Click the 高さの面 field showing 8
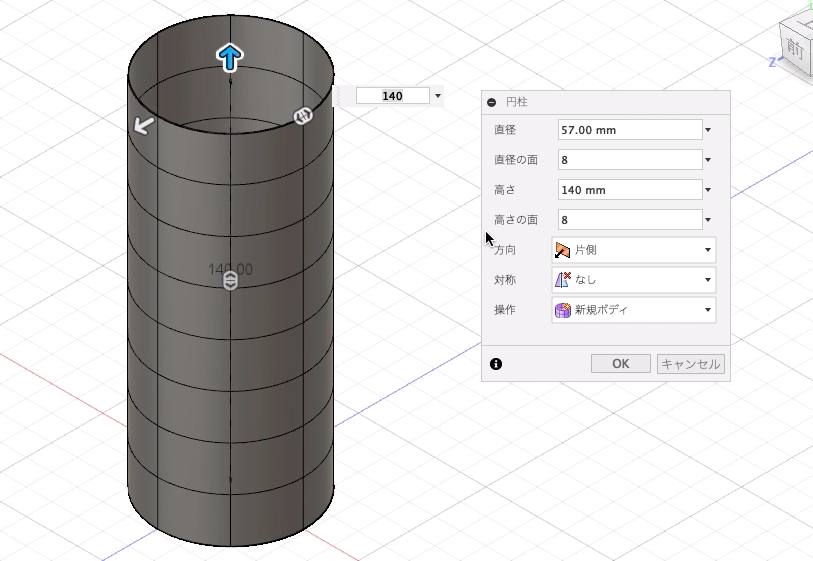The image size is (813, 561). (630, 220)
